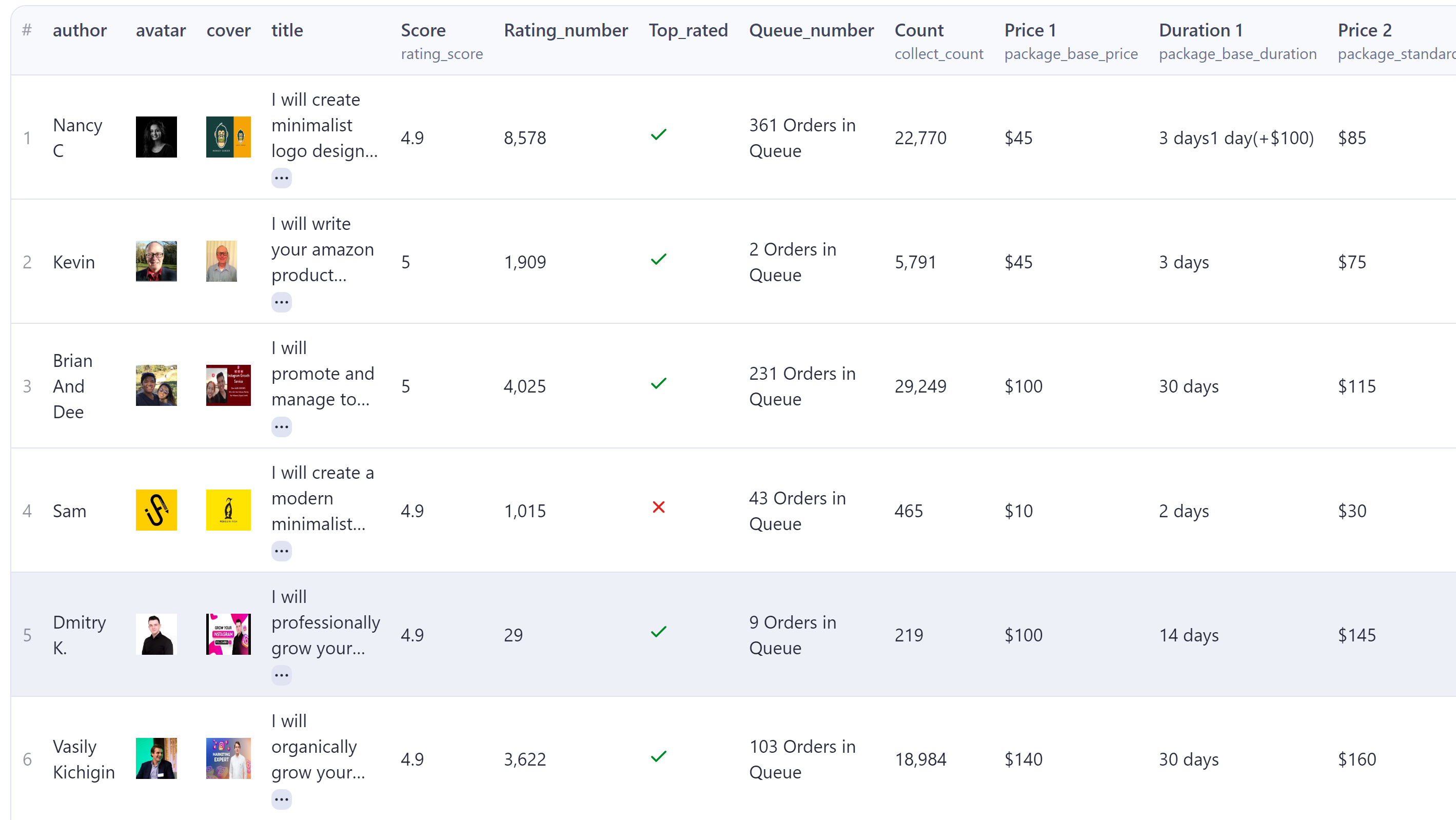Select row number 5 for Dmitry K.
This screenshot has height=820, width=1456.
[27, 635]
